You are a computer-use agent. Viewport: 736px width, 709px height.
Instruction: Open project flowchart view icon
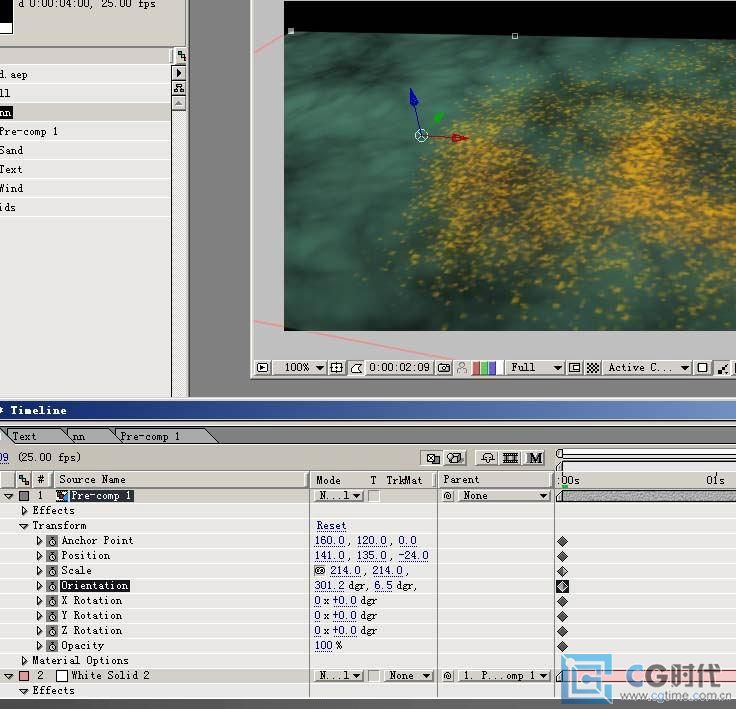(x=179, y=88)
